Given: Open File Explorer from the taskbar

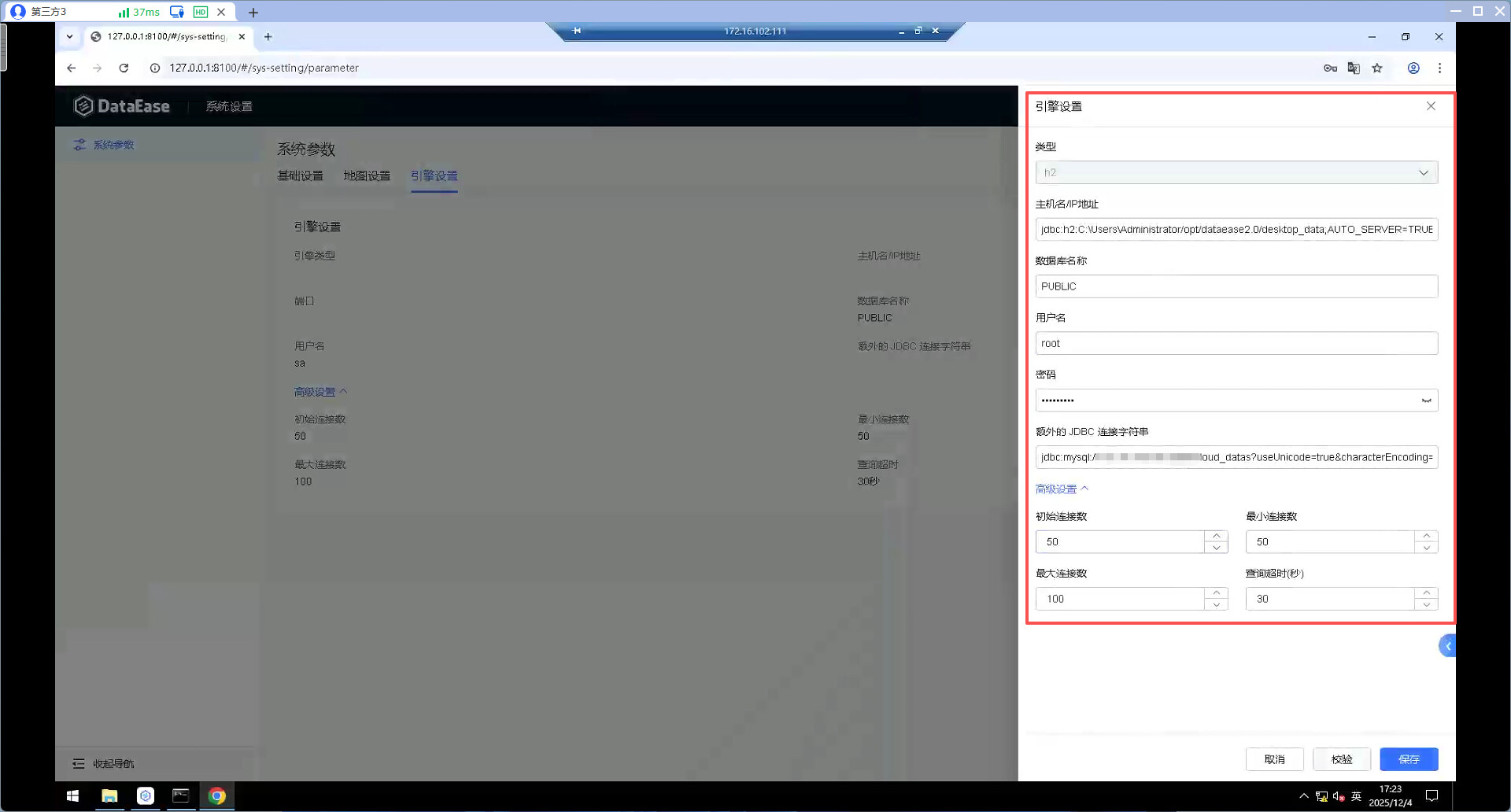Looking at the screenshot, I should (x=109, y=796).
